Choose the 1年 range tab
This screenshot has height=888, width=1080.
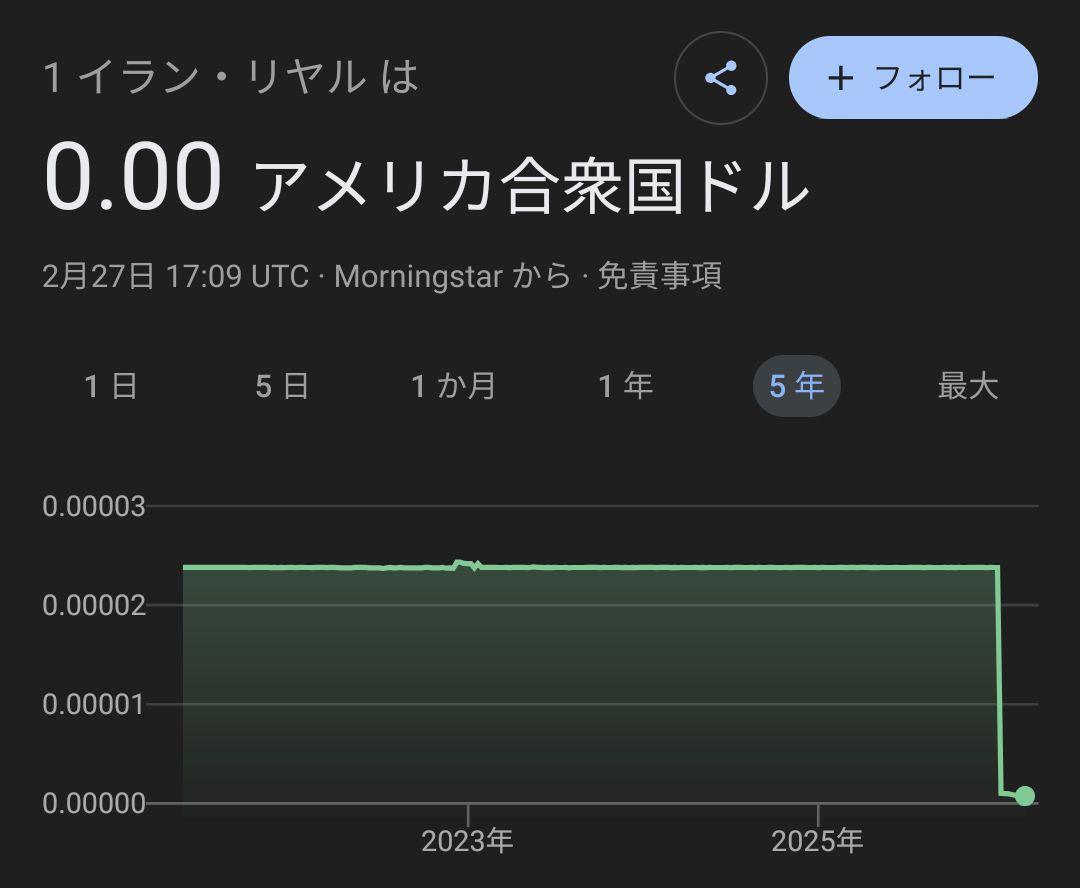(625, 386)
